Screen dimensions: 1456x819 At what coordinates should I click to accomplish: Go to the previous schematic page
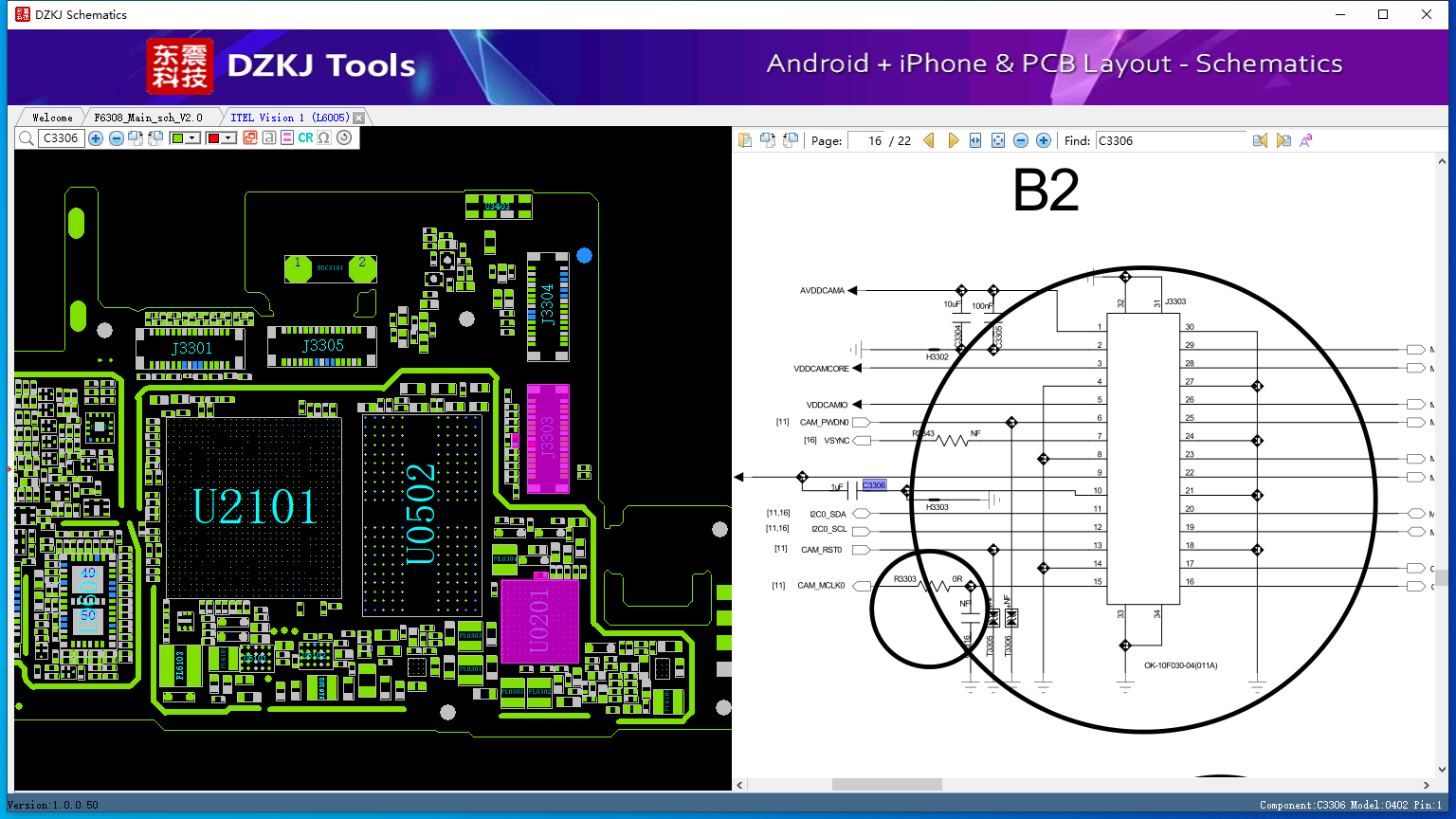(x=929, y=140)
